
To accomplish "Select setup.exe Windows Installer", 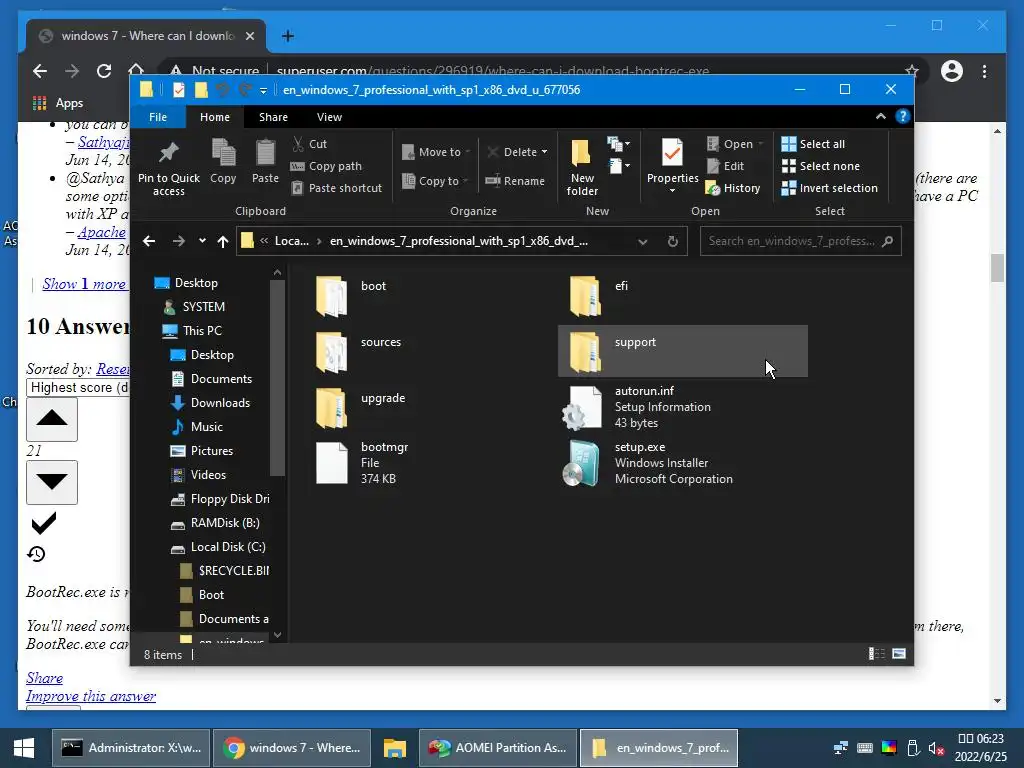I will (682, 464).
